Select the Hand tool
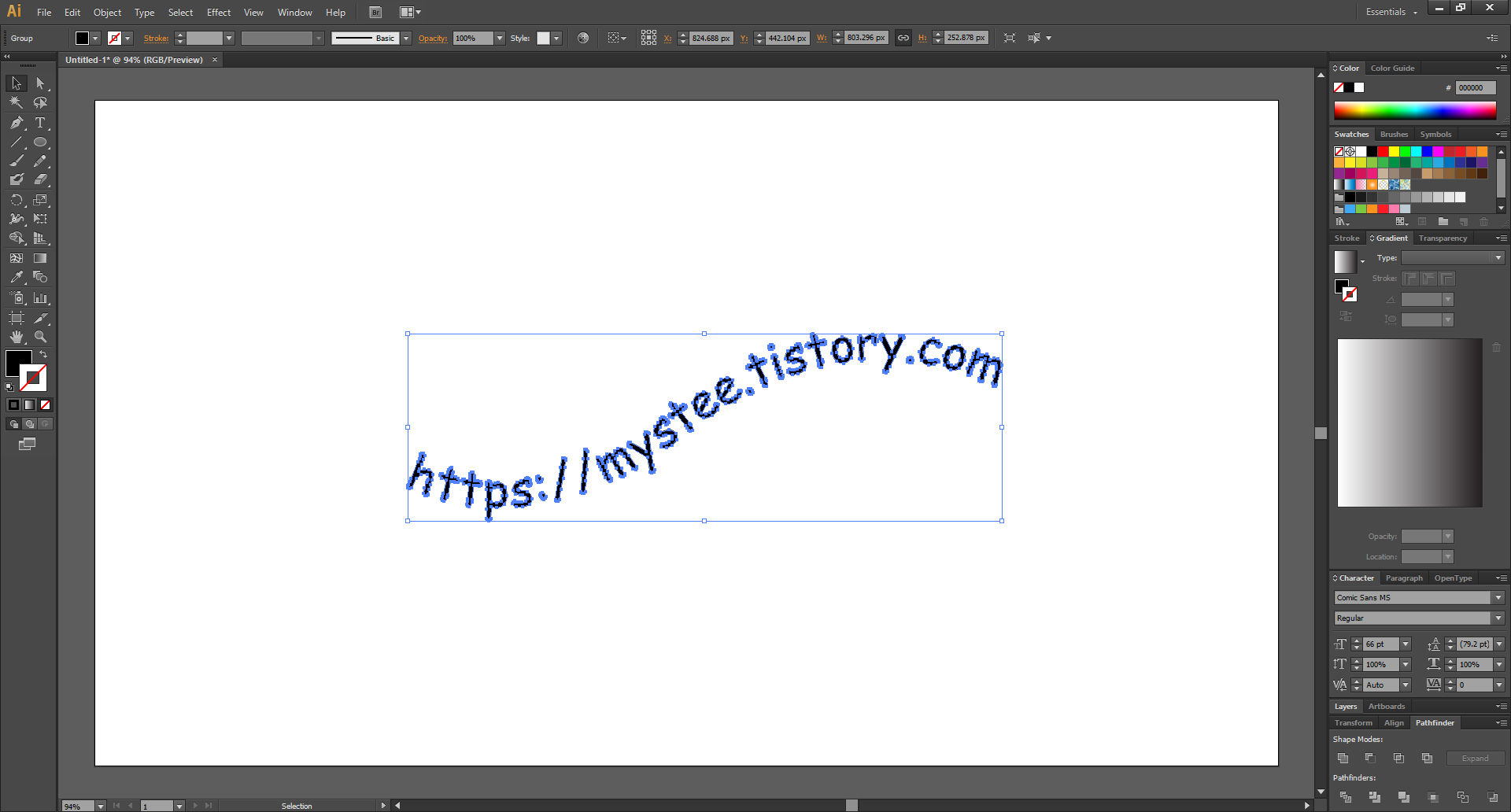1511x812 pixels. tap(17, 337)
